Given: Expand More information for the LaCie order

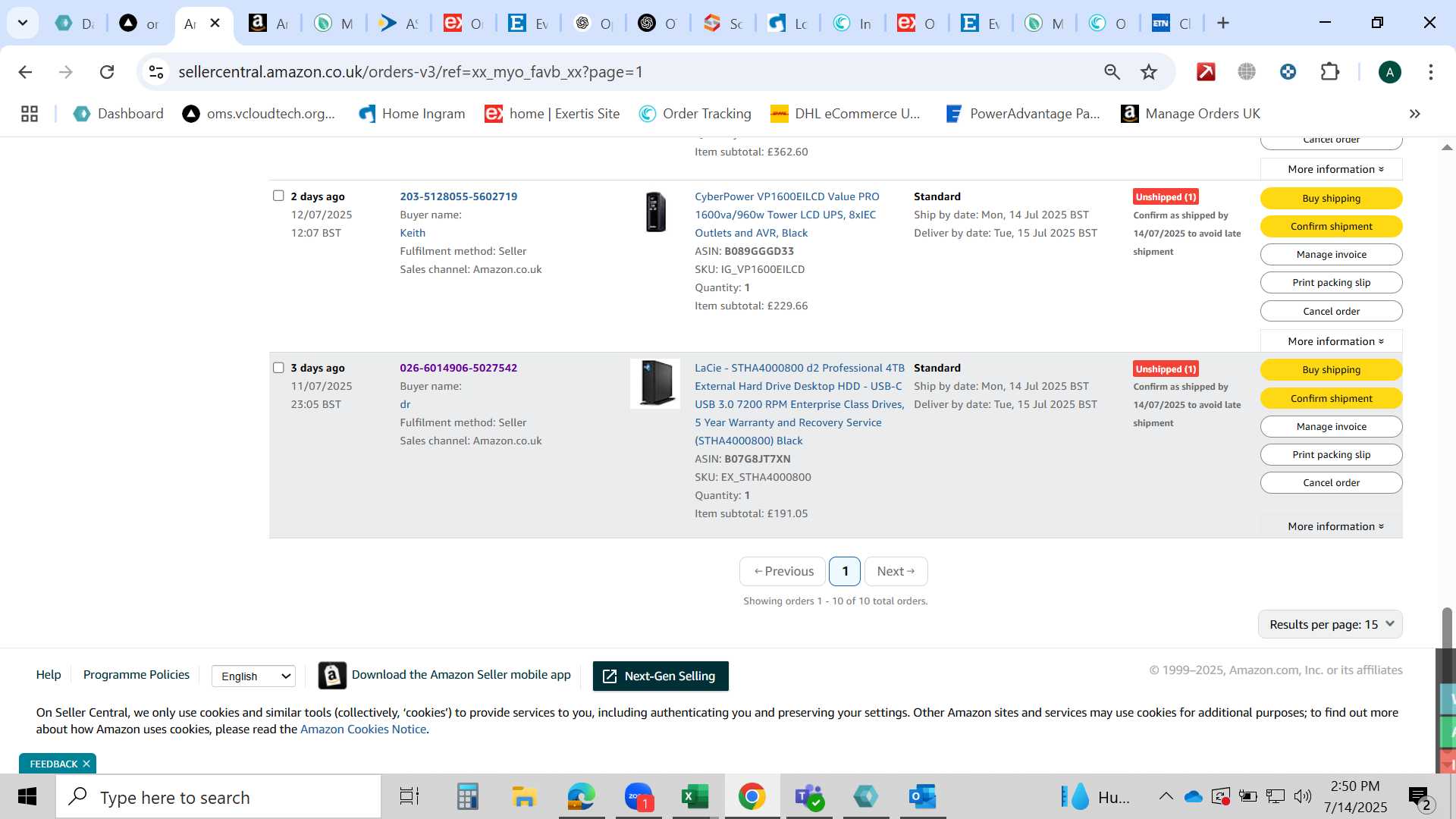Looking at the screenshot, I should tap(1331, 526).
